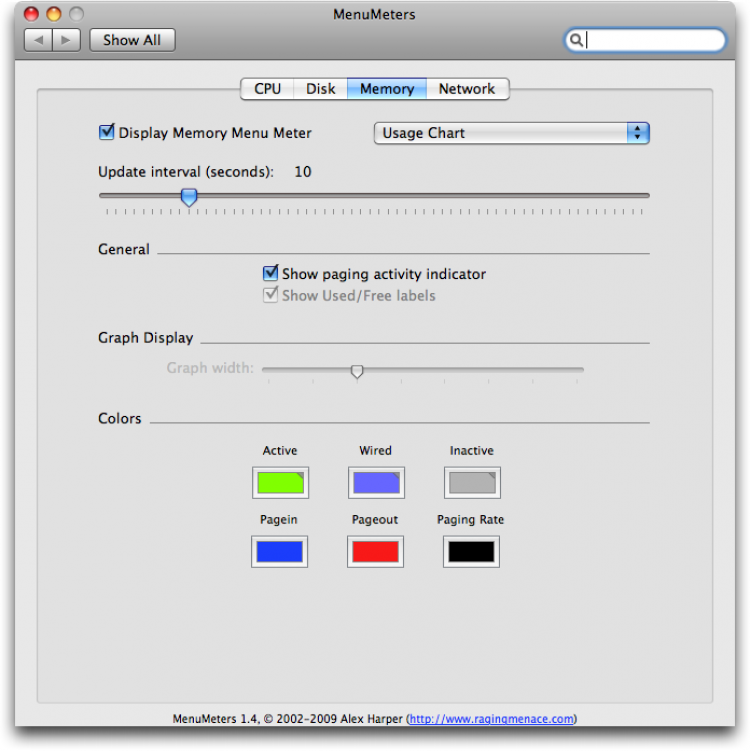Click the Update interval (seconds) label
The height and width of the screenshot is (751, 750).
coord(186,171)
